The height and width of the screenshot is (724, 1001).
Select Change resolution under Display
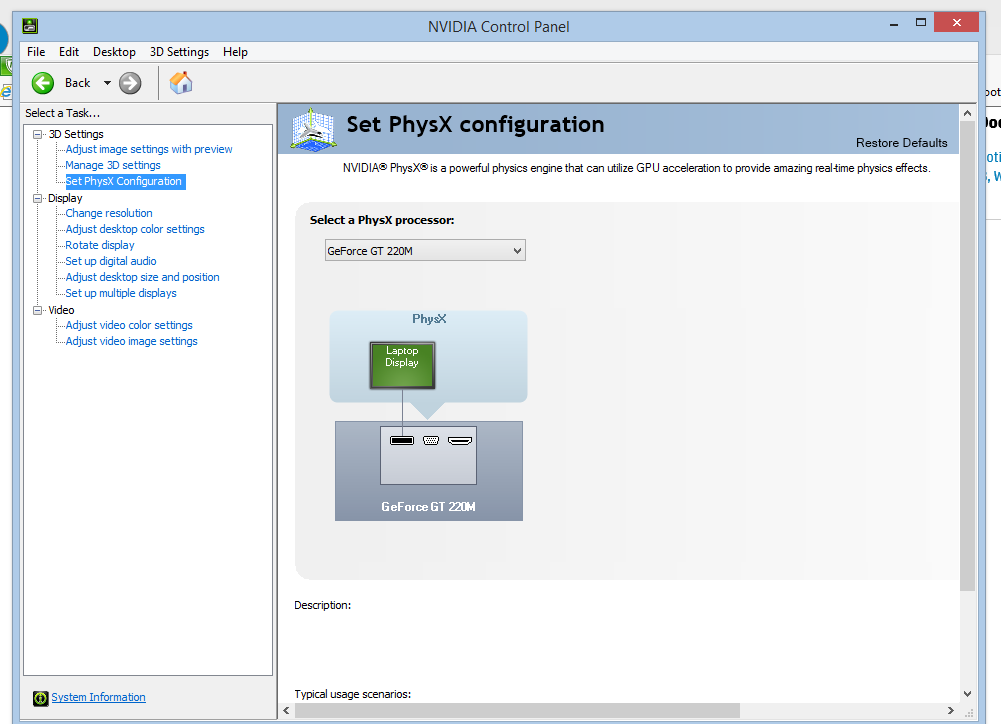[x=107, y=213]
